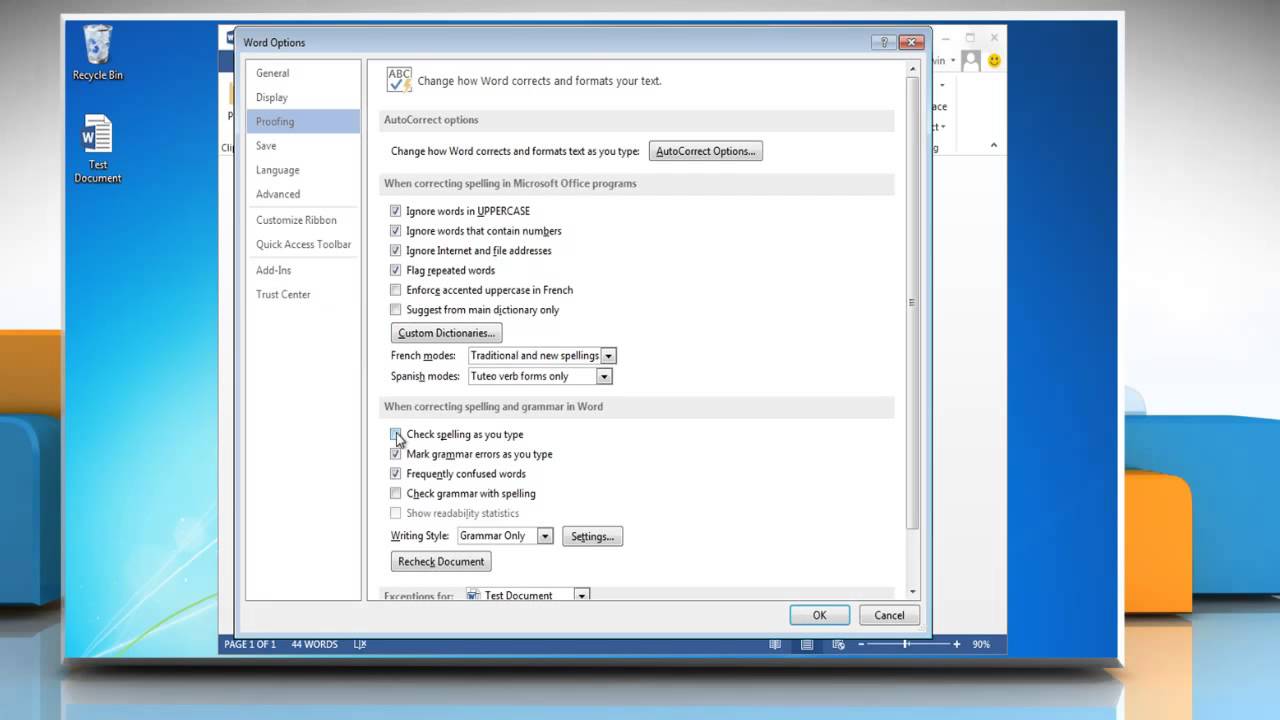
Task: Toggle Frequently confused words checkbox
Action: (396, 474)
